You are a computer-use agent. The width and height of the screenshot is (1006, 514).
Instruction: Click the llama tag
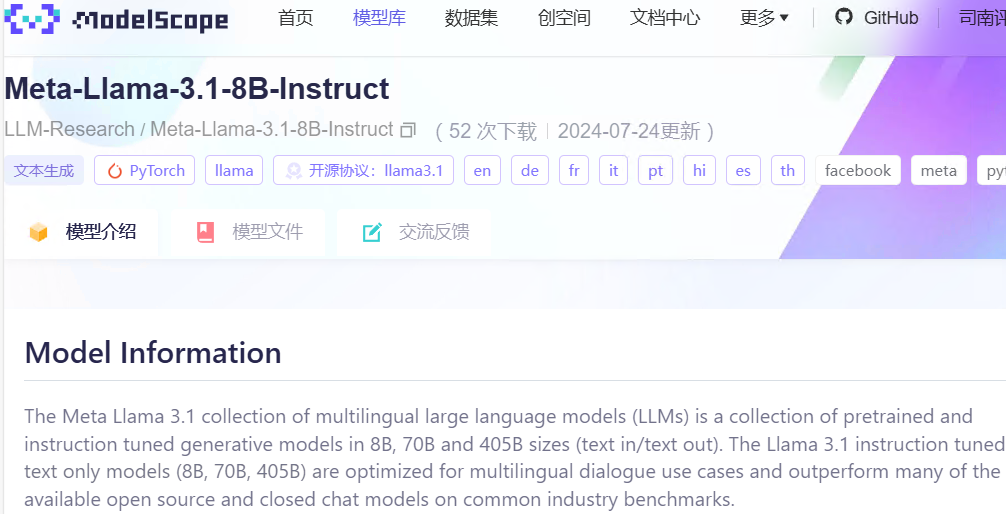(x=234, y=171)
